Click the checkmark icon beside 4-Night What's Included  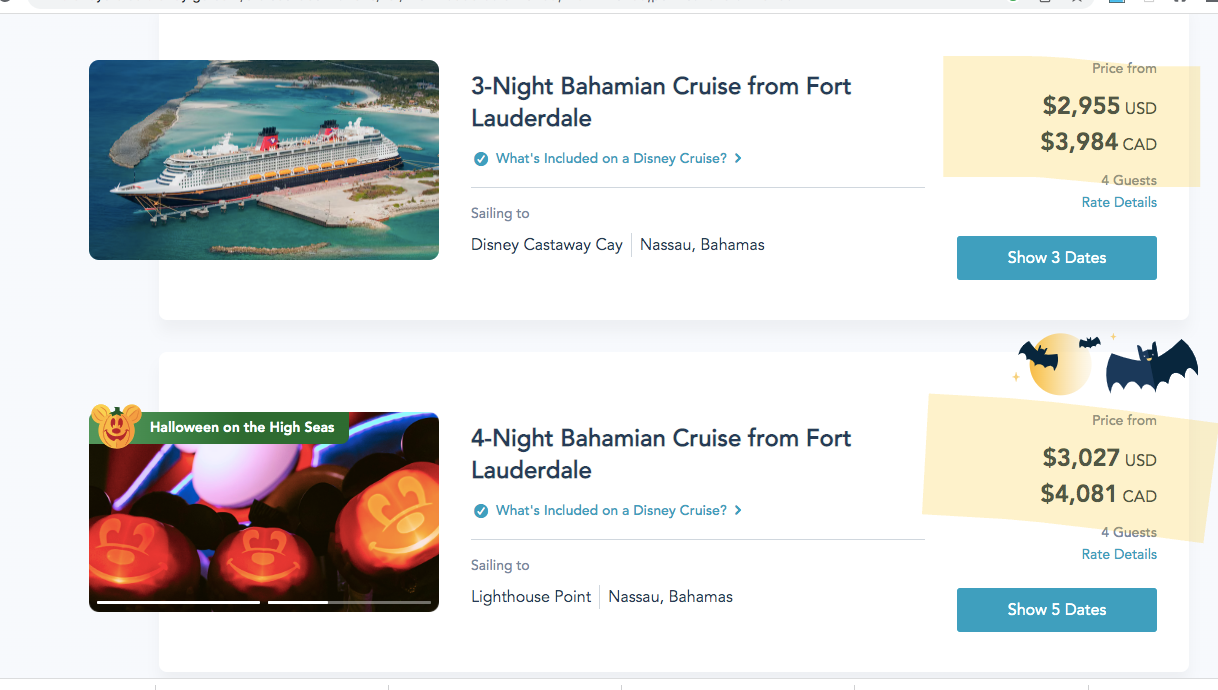pyautogui.click(x=481, y=510)
